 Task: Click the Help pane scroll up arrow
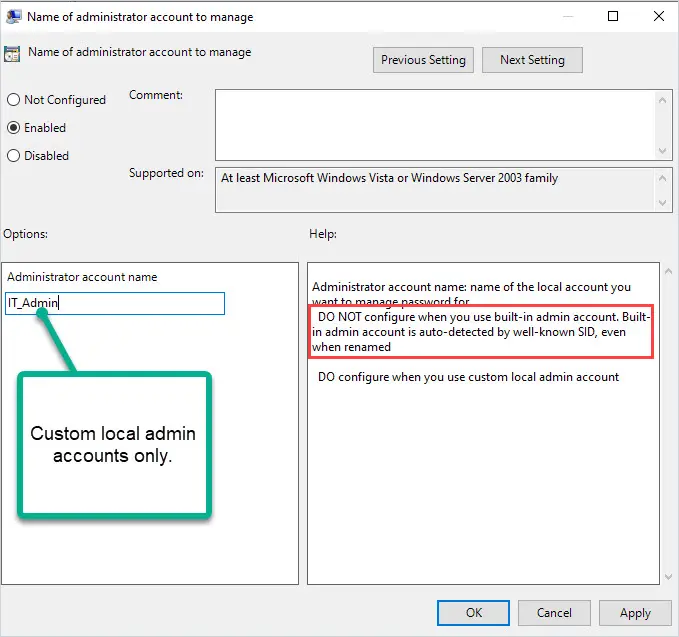668,272
